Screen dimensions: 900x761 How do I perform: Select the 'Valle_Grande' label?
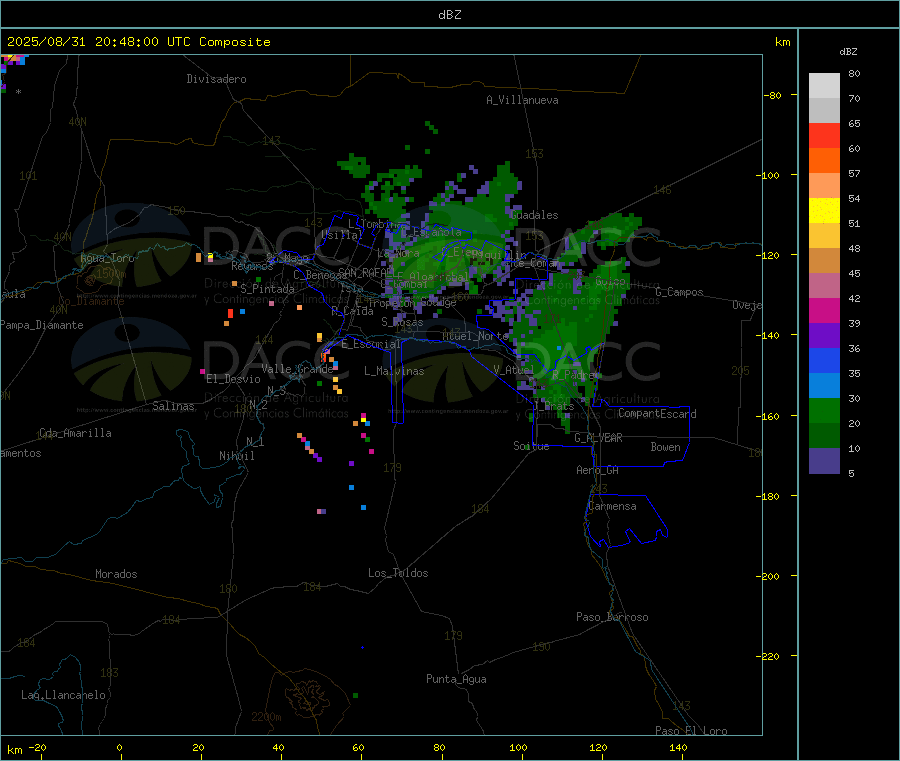coord(297,369)
